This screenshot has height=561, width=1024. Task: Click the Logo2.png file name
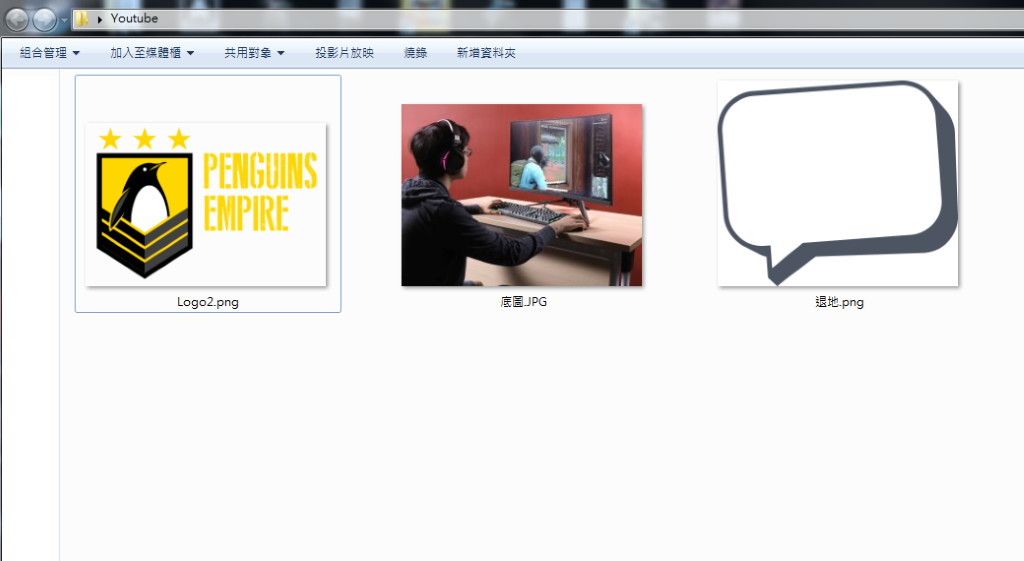click(x=208, y=302)
